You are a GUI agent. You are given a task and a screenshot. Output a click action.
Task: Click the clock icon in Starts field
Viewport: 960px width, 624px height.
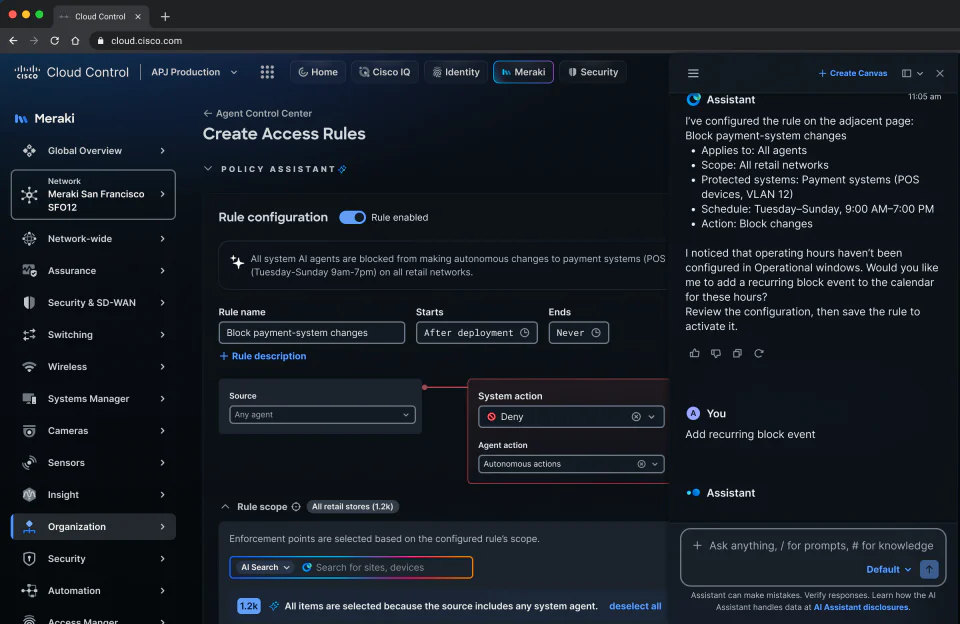pos(525,333)
